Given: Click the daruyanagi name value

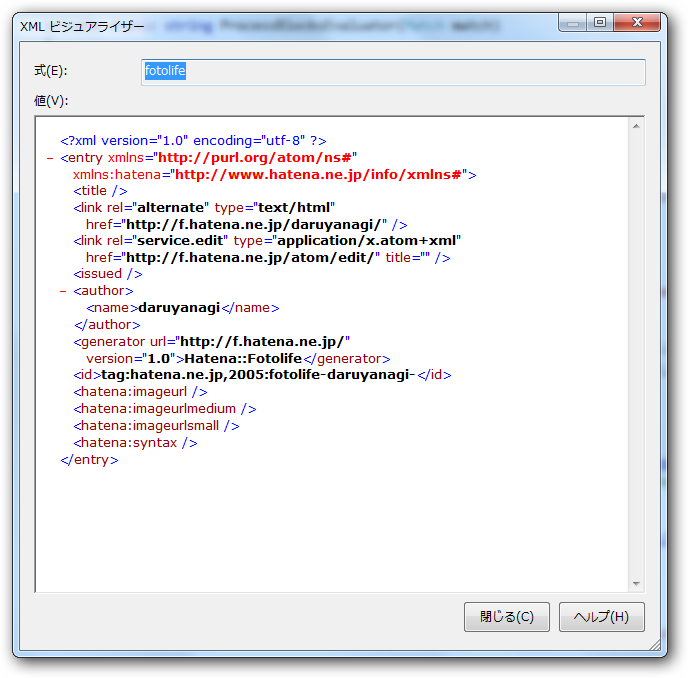Looking at the screenshot, I should click(179, 308).
